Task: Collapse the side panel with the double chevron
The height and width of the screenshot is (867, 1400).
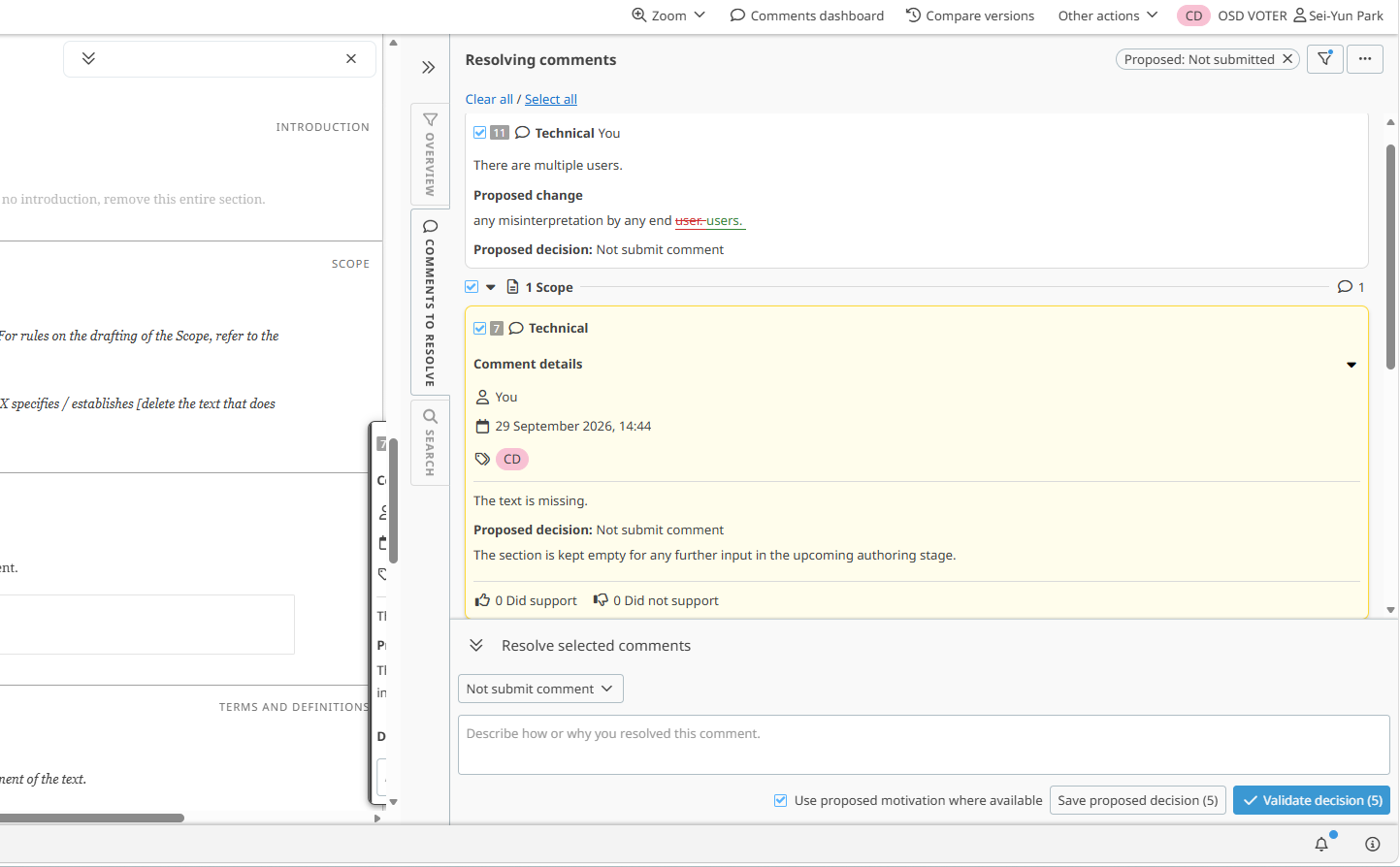Action: (x=429, y=67)
